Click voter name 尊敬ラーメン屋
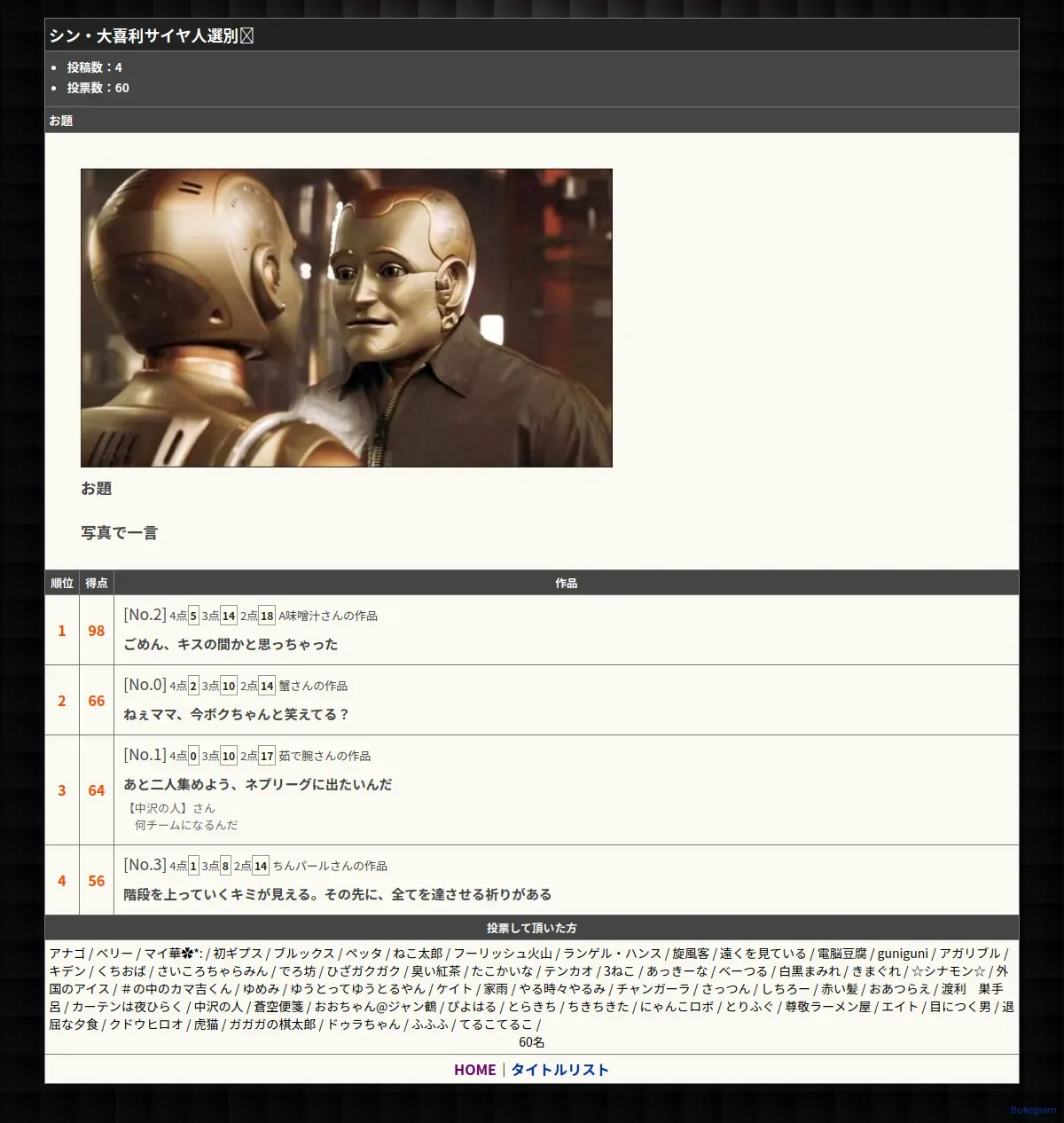 pyautogui.click(x=828, y=1007)
